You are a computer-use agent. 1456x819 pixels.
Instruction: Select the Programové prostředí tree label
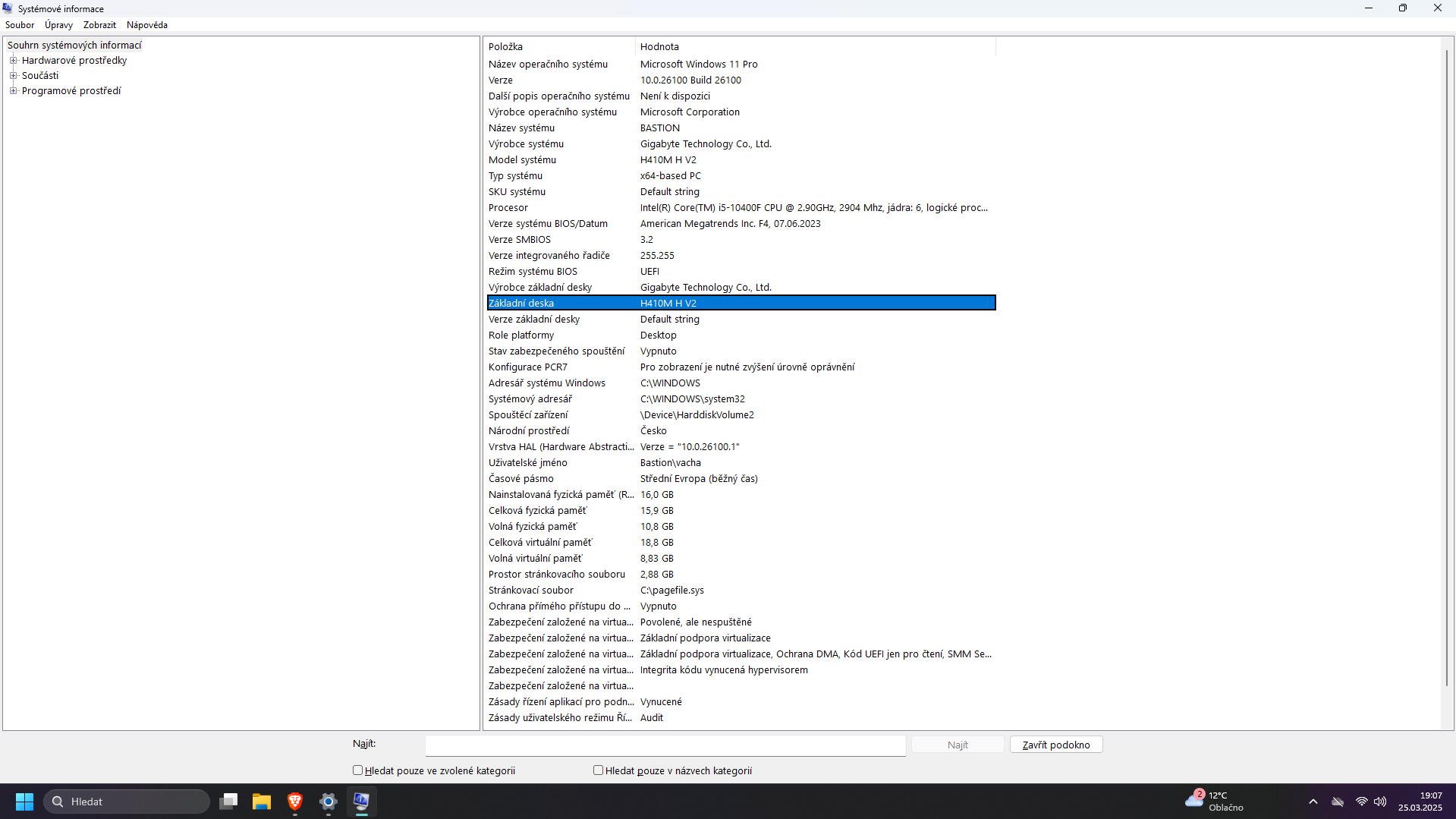71,91
